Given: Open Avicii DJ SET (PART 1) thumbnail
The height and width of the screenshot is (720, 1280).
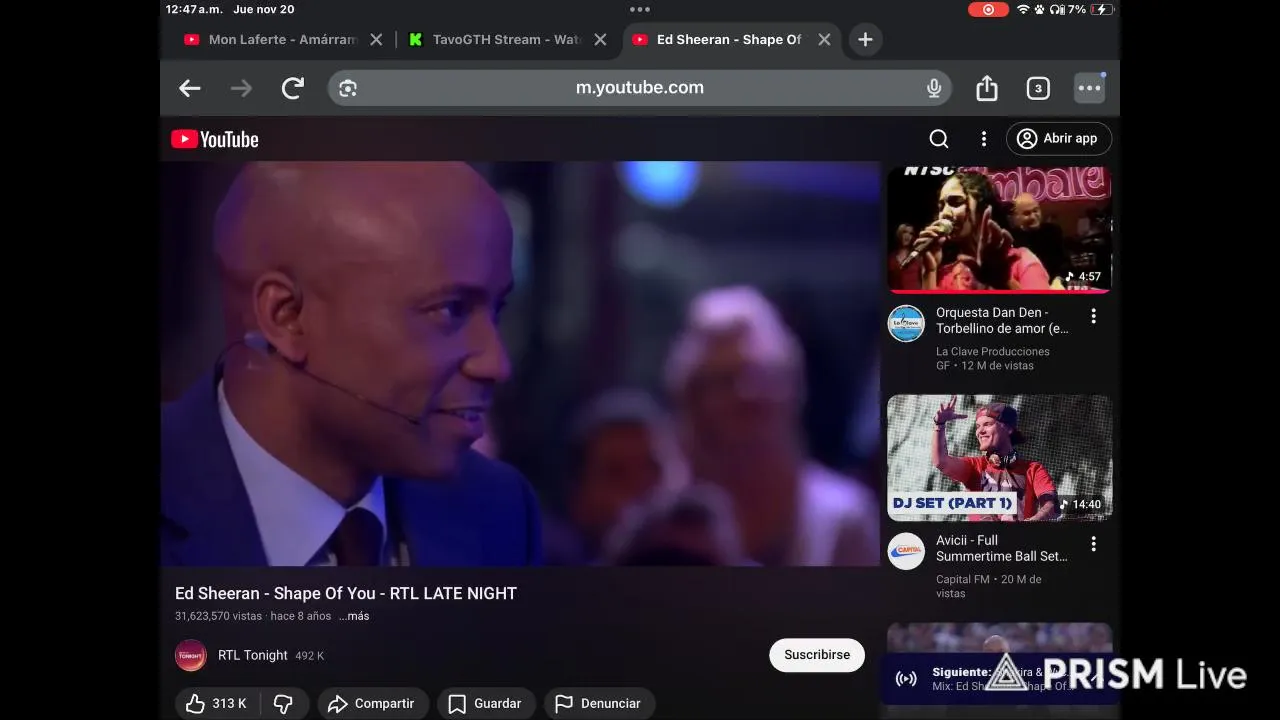Looking at the screenshot, I should click(999, 458).
